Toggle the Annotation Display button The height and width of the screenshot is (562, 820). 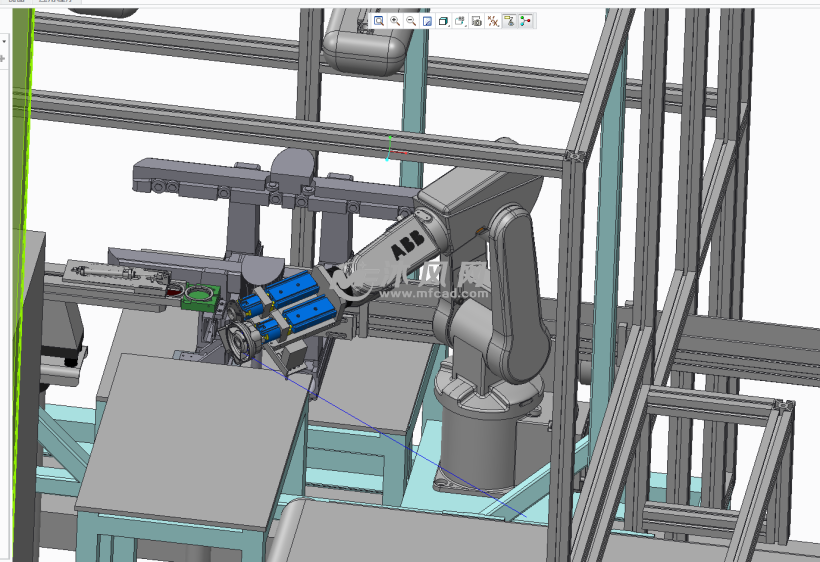509,20
